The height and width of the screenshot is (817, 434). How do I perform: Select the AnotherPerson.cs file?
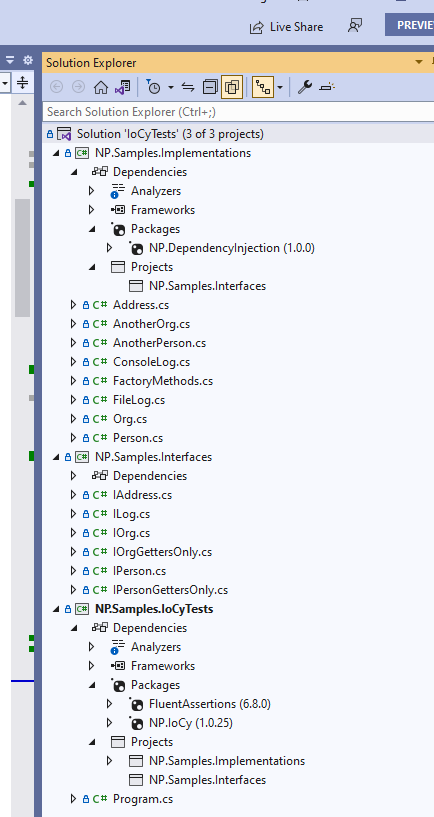(159, 343)
